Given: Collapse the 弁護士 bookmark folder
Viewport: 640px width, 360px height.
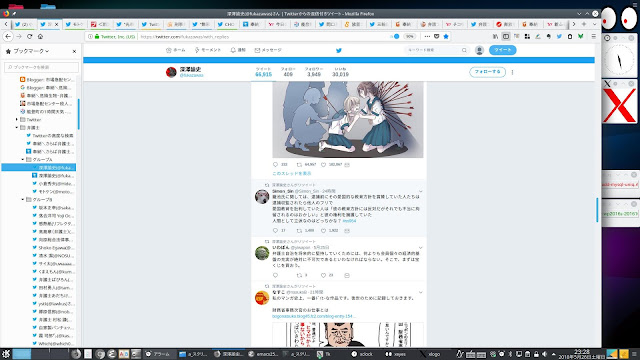Looking at the screenshot, I should click(17, 127).
